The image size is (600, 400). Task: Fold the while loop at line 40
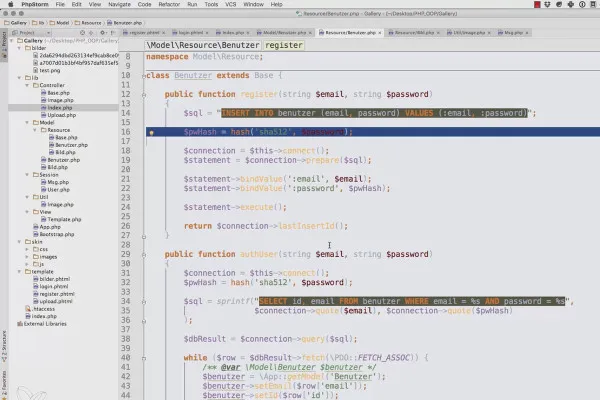[144, 358]
